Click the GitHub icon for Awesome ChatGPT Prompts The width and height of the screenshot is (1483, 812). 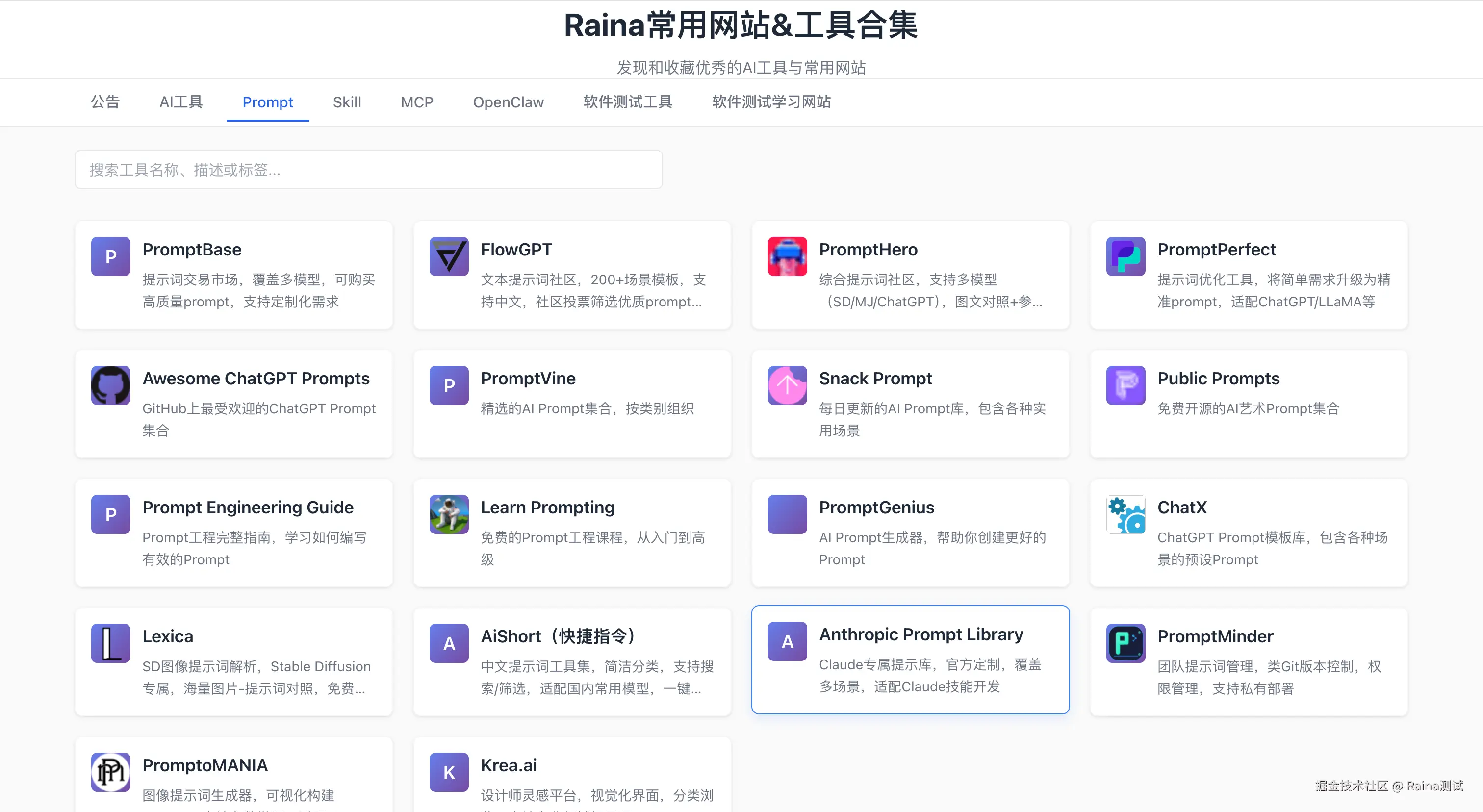[110, 385]
